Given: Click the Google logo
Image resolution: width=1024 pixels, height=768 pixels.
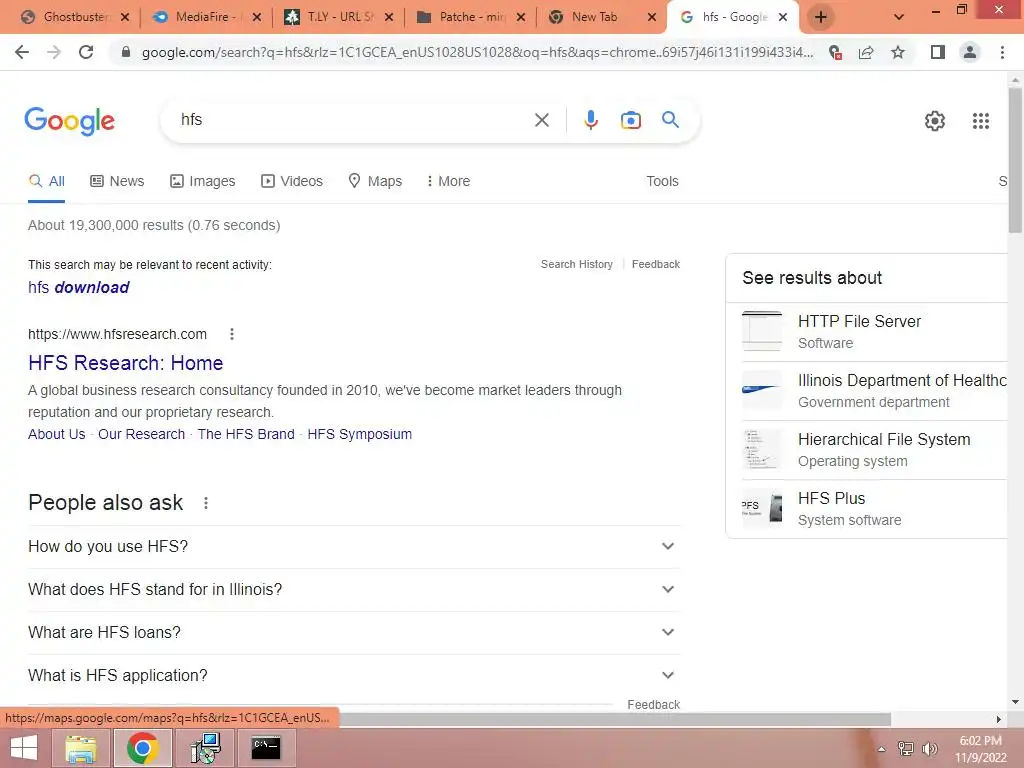Looking at the screenshot, I should (x=69, y=121).
